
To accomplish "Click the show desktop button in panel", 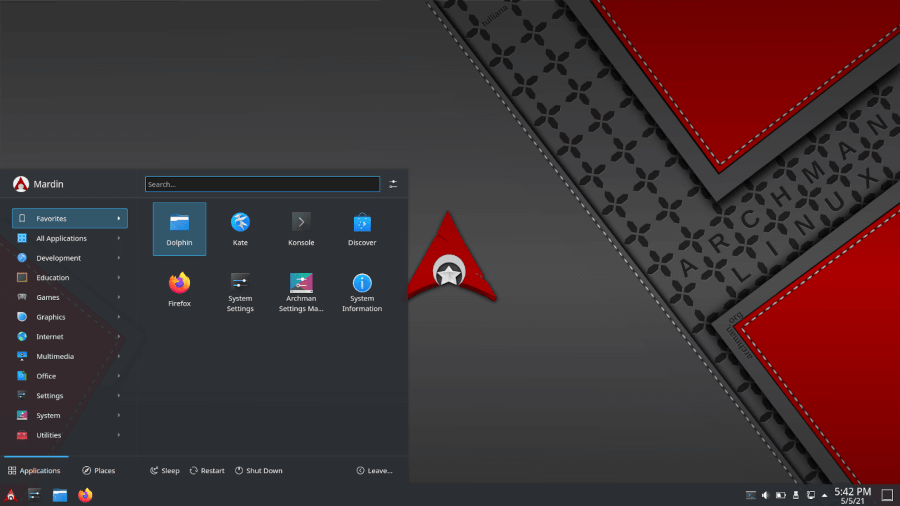I will pyautogui.click(x=887, y=495).
